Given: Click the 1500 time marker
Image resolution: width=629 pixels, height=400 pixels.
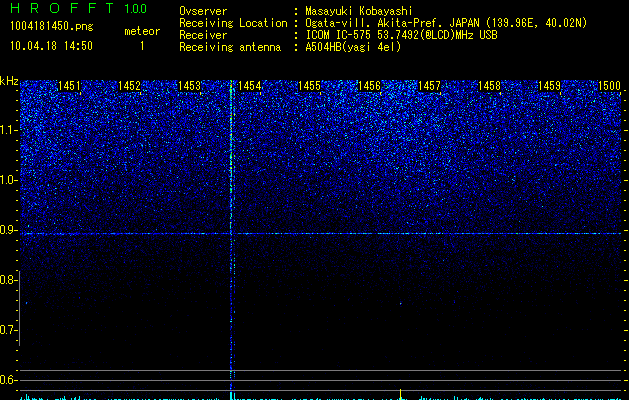Looking at the screenshot, I should [x=609, y=86].
